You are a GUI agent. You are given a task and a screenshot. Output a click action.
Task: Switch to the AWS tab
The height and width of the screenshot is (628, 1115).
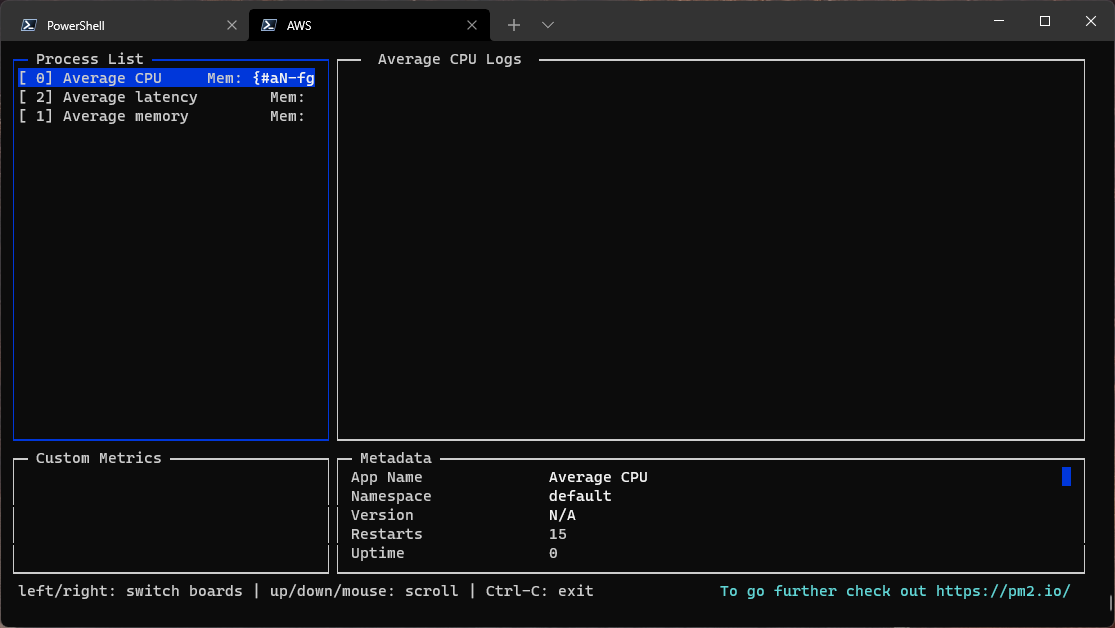350,24
